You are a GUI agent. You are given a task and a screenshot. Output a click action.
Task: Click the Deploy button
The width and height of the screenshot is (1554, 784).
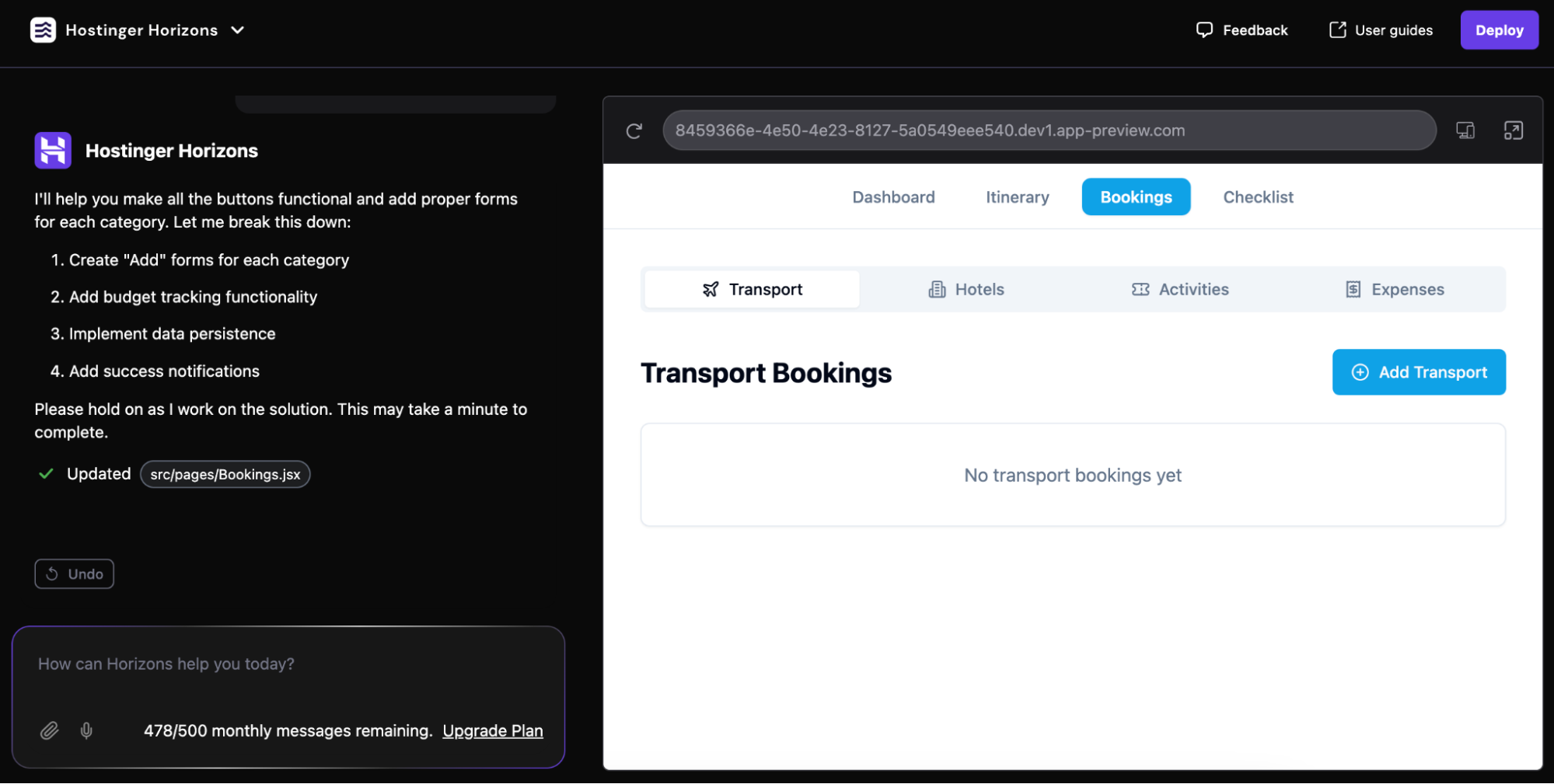point(1499,30)
